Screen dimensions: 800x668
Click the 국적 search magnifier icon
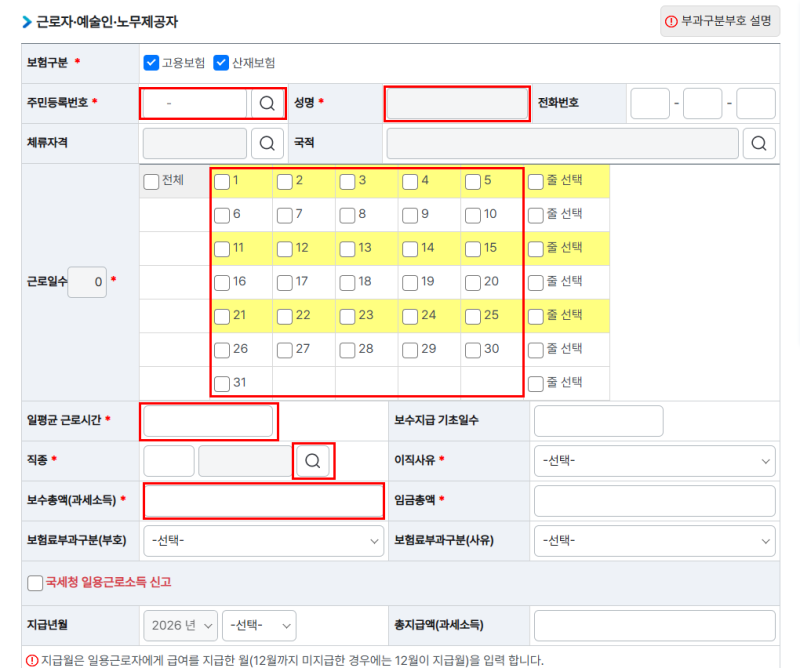coord(759,143)
